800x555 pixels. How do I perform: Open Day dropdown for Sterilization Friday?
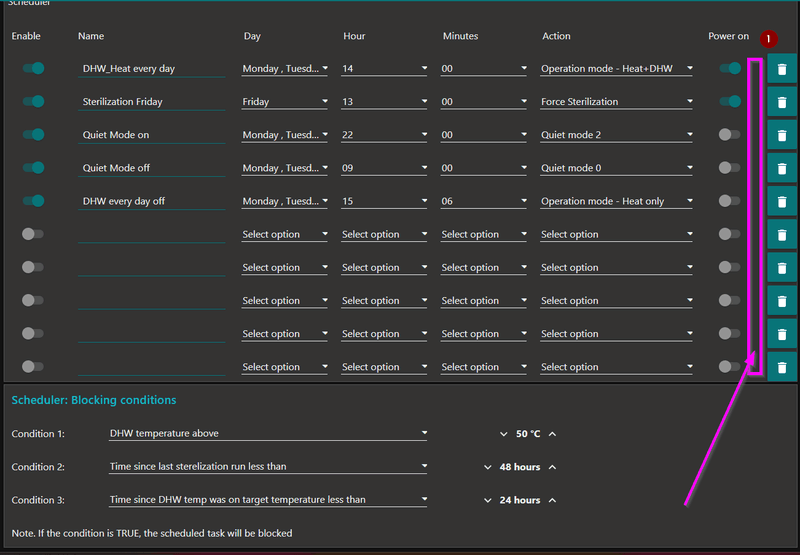284,102
